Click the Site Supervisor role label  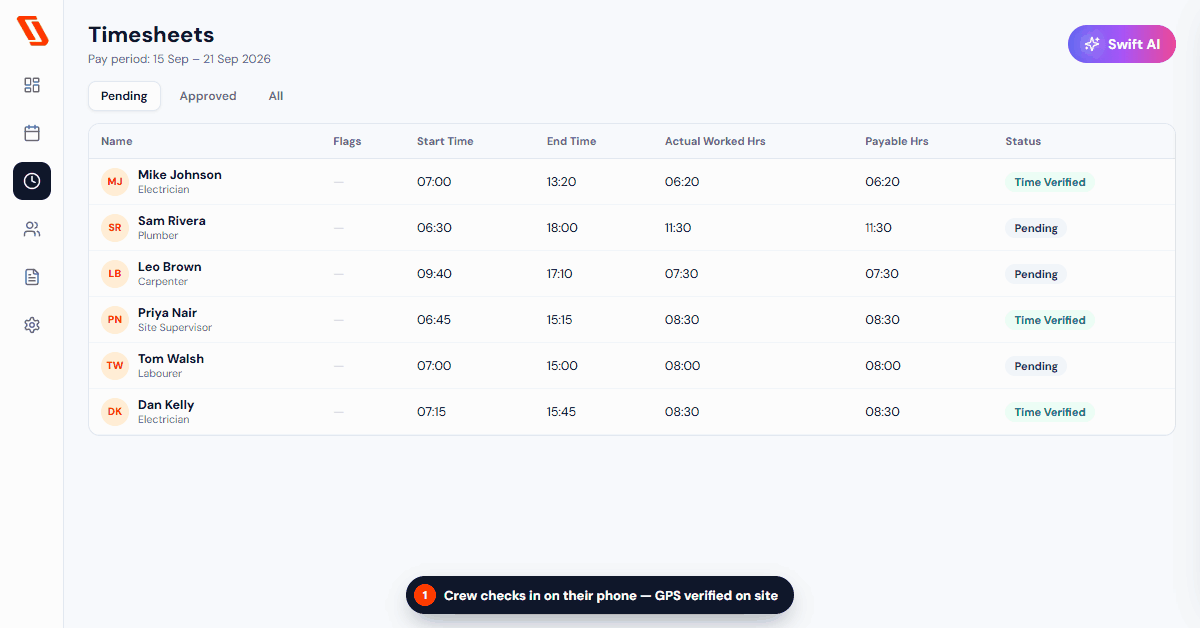click(x=175, y=328)
